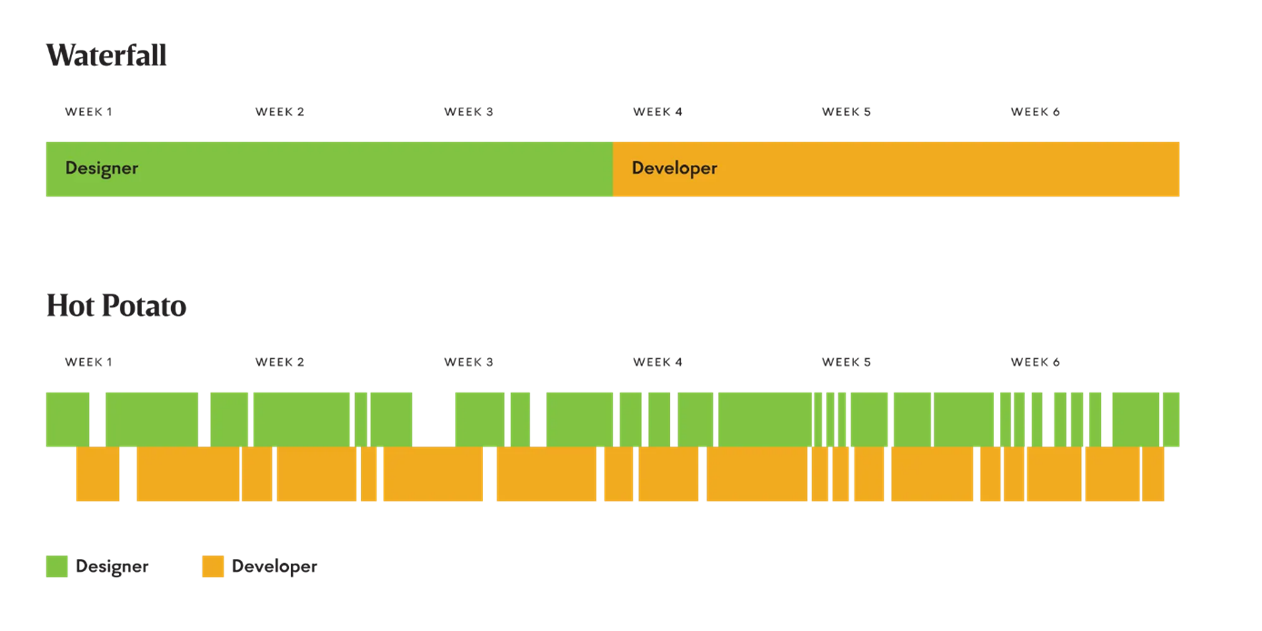This screenshot has height=631, width=1262.
Task: Click Week 2 label in Waterfall timeline
Action: click(279, 112)
